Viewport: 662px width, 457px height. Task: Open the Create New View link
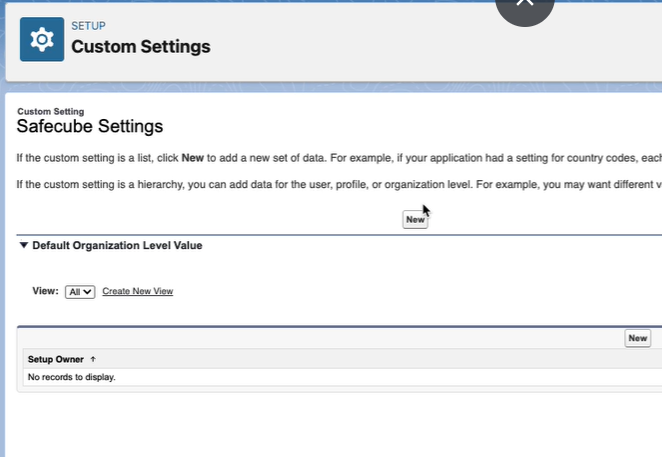click(138, 291)
